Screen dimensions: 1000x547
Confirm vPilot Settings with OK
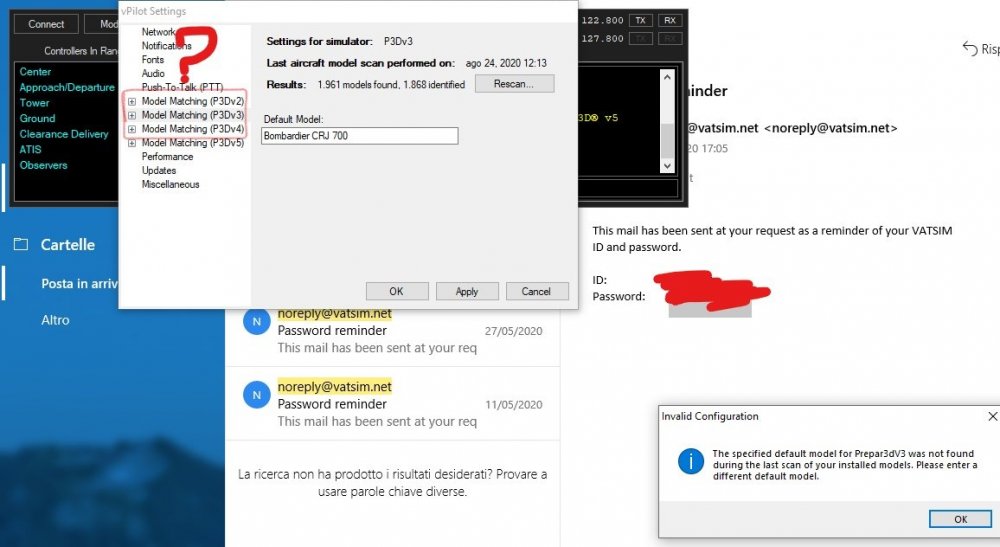[x=397, y=291]
